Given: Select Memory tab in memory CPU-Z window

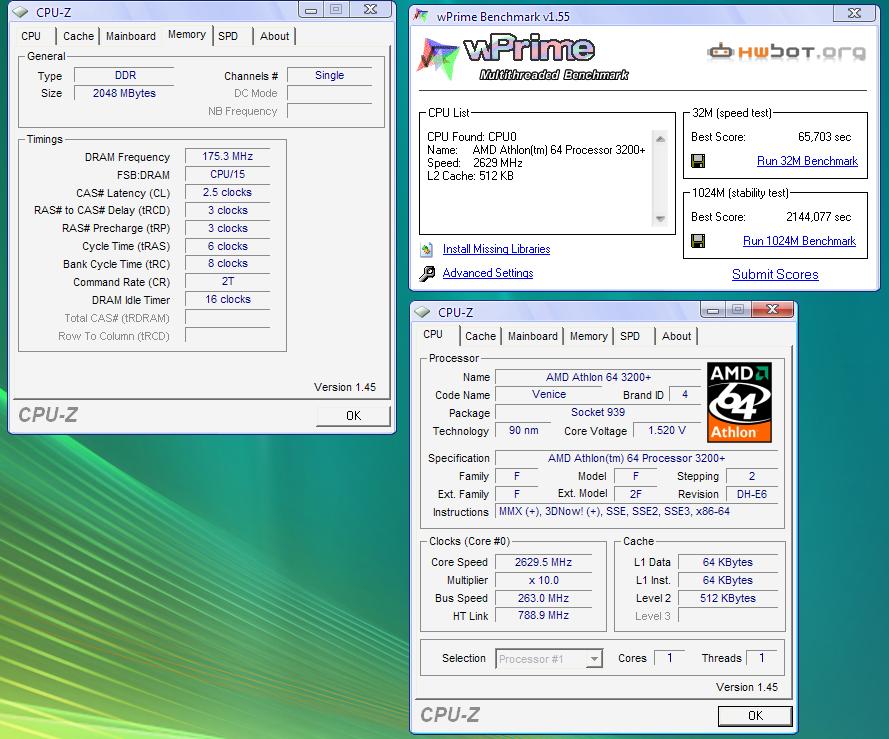Looking at the screenshot, I should (187, 35).
